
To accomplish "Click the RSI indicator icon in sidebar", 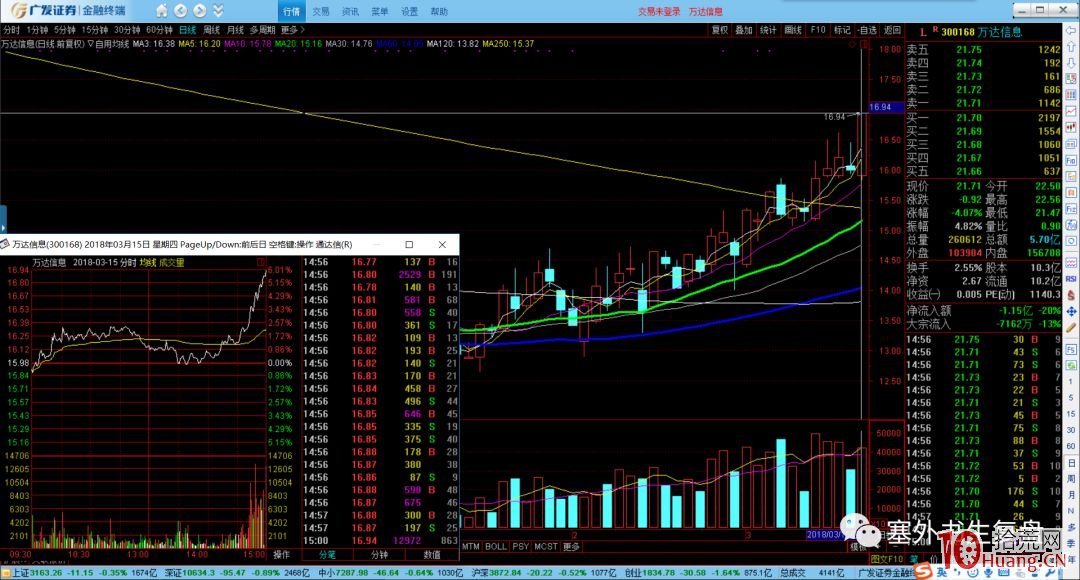I will point(1071,279).
